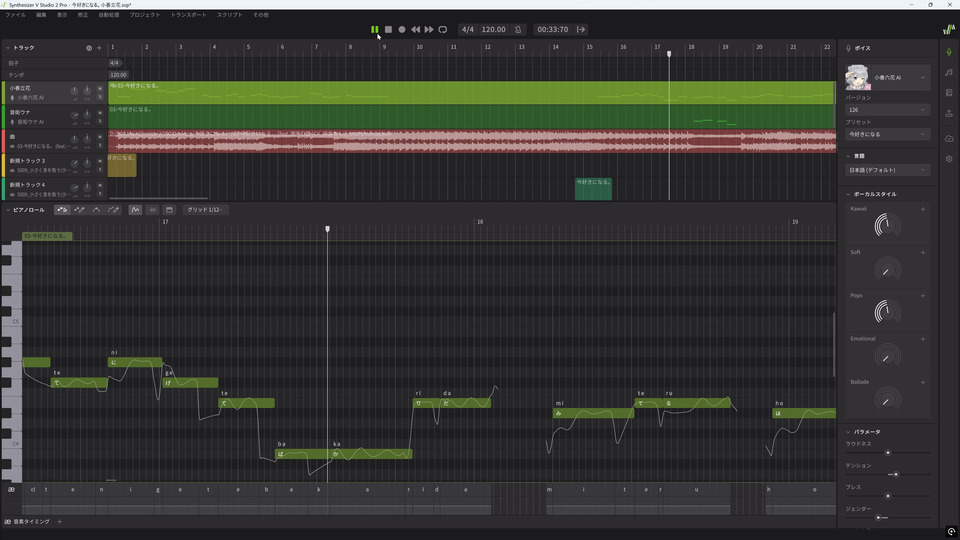The height and width of the screenshot is (540, 960).
Task: Mute the 小春立花 track
Action: tap(100, 89)
